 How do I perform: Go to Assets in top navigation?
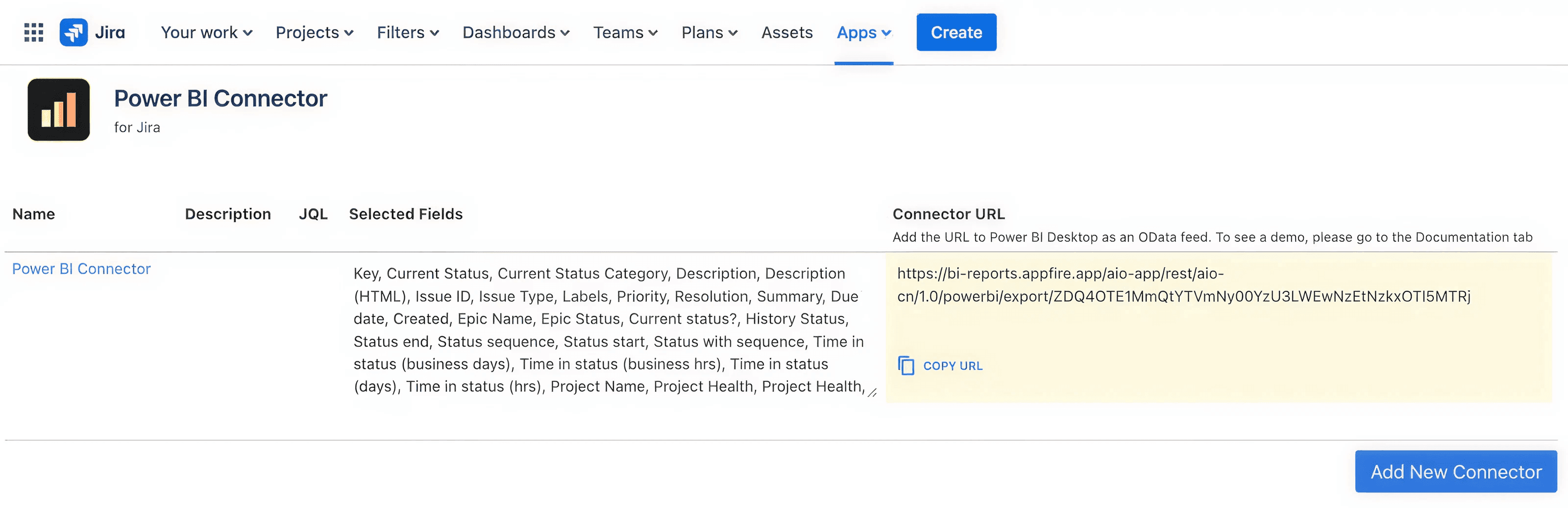click(x=787, y=32)
